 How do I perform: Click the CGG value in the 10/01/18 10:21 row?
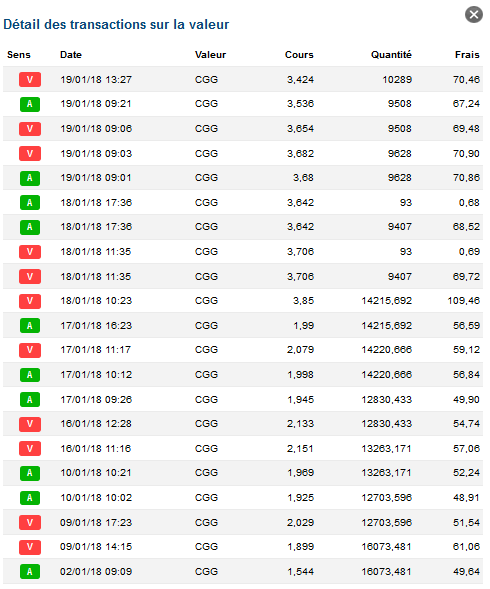206,473
